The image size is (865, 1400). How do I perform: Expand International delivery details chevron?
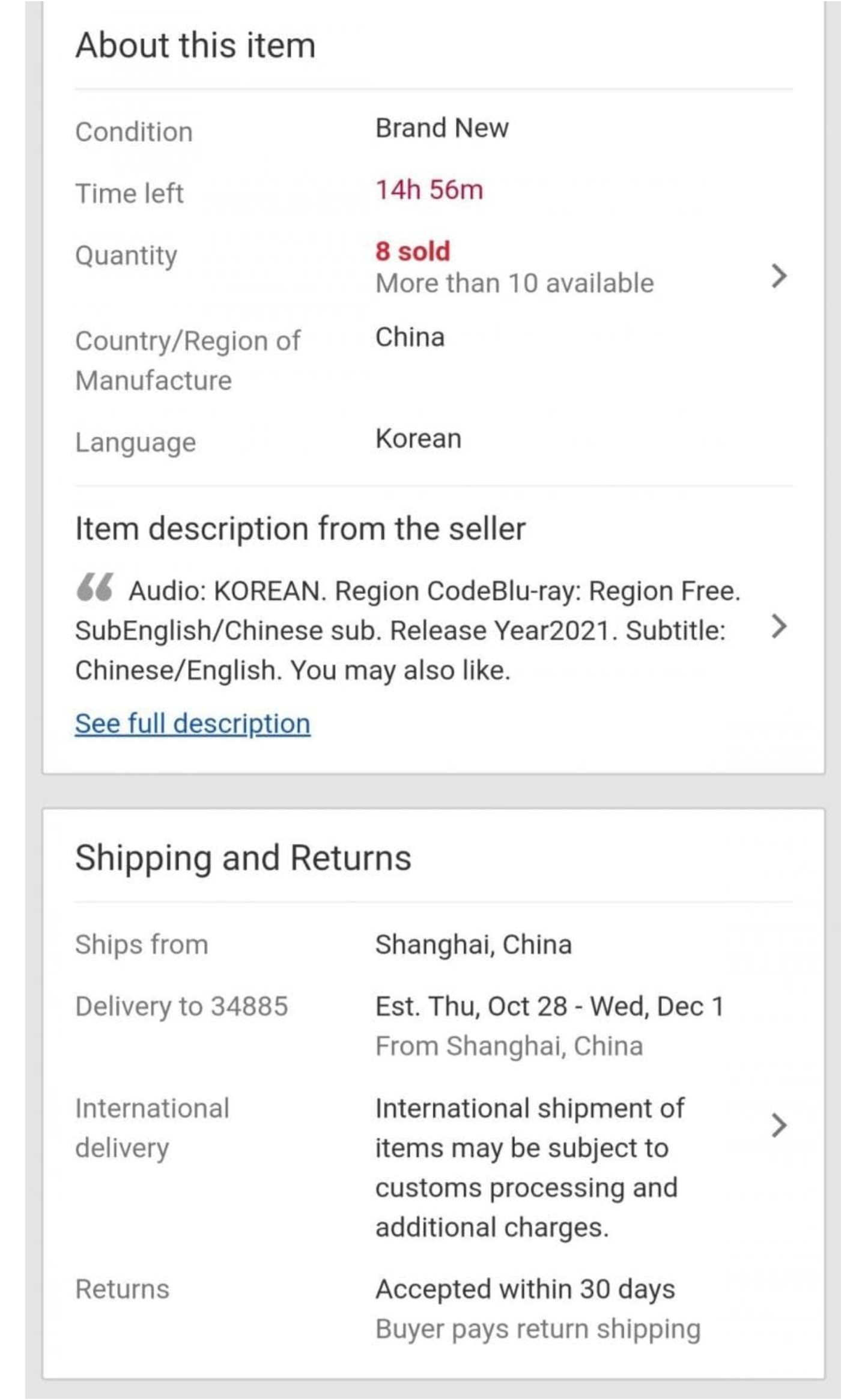[x=778, y=1126]
